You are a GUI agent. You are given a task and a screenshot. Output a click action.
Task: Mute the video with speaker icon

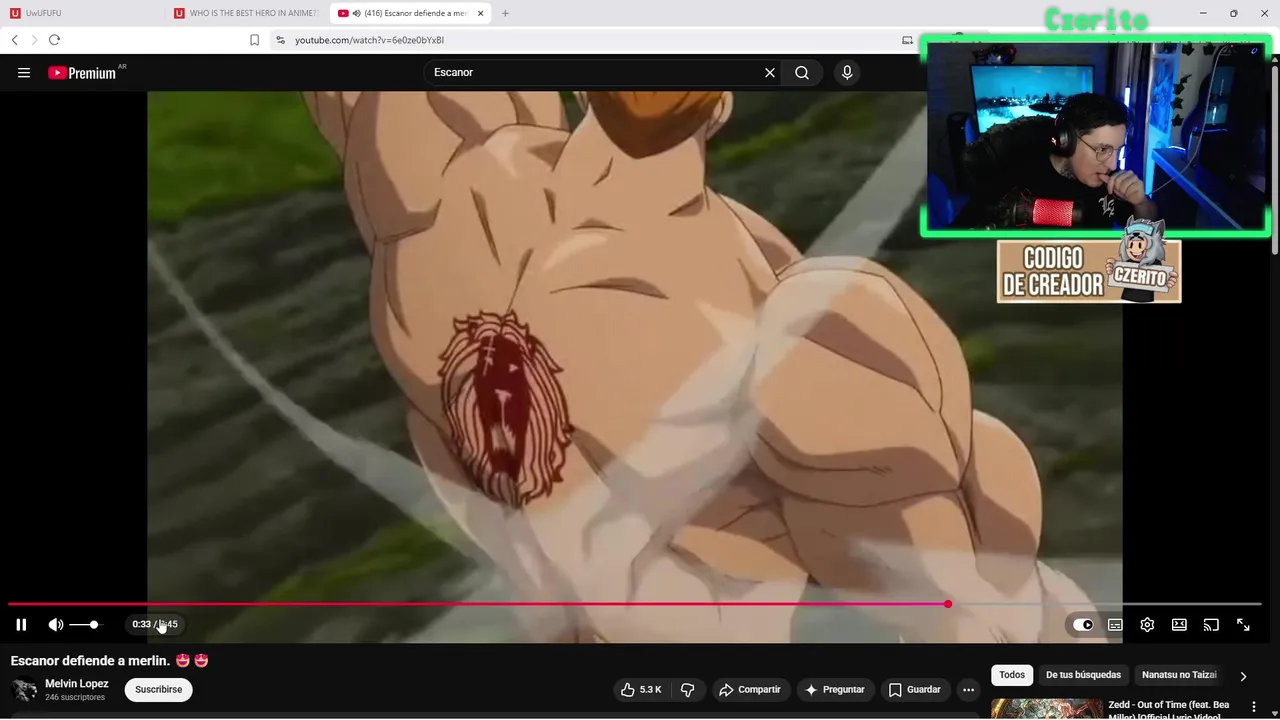pos(56,625)
